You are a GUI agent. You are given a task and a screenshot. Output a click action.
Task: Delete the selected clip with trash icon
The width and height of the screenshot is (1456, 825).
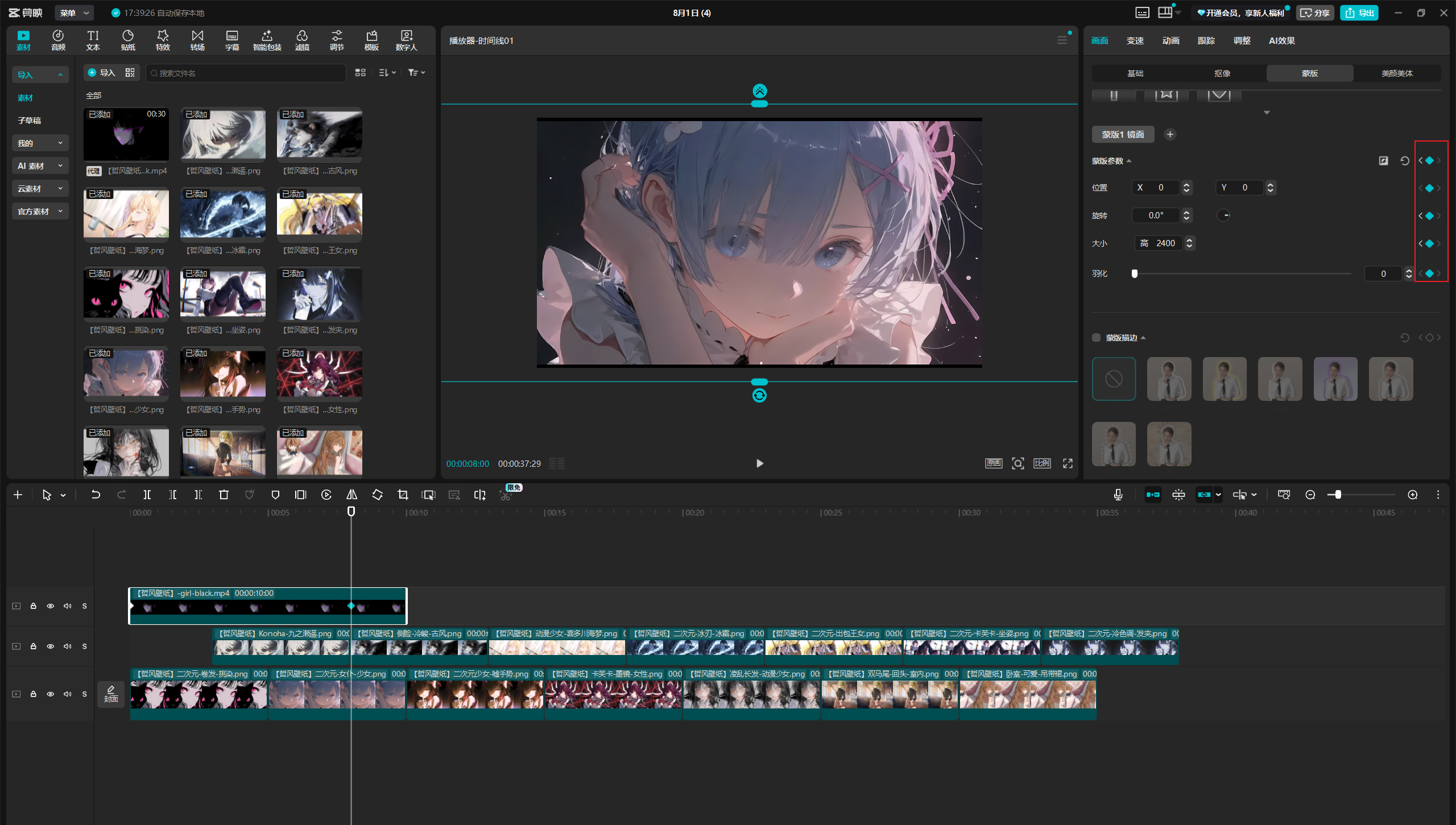224,495
